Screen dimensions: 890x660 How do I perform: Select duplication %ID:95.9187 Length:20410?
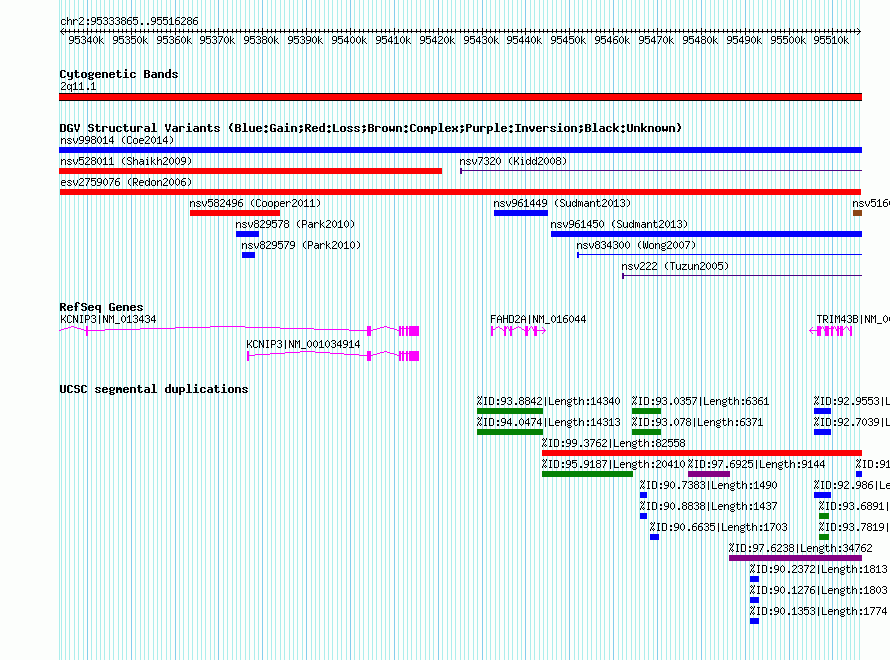click(x=614, y=464)
